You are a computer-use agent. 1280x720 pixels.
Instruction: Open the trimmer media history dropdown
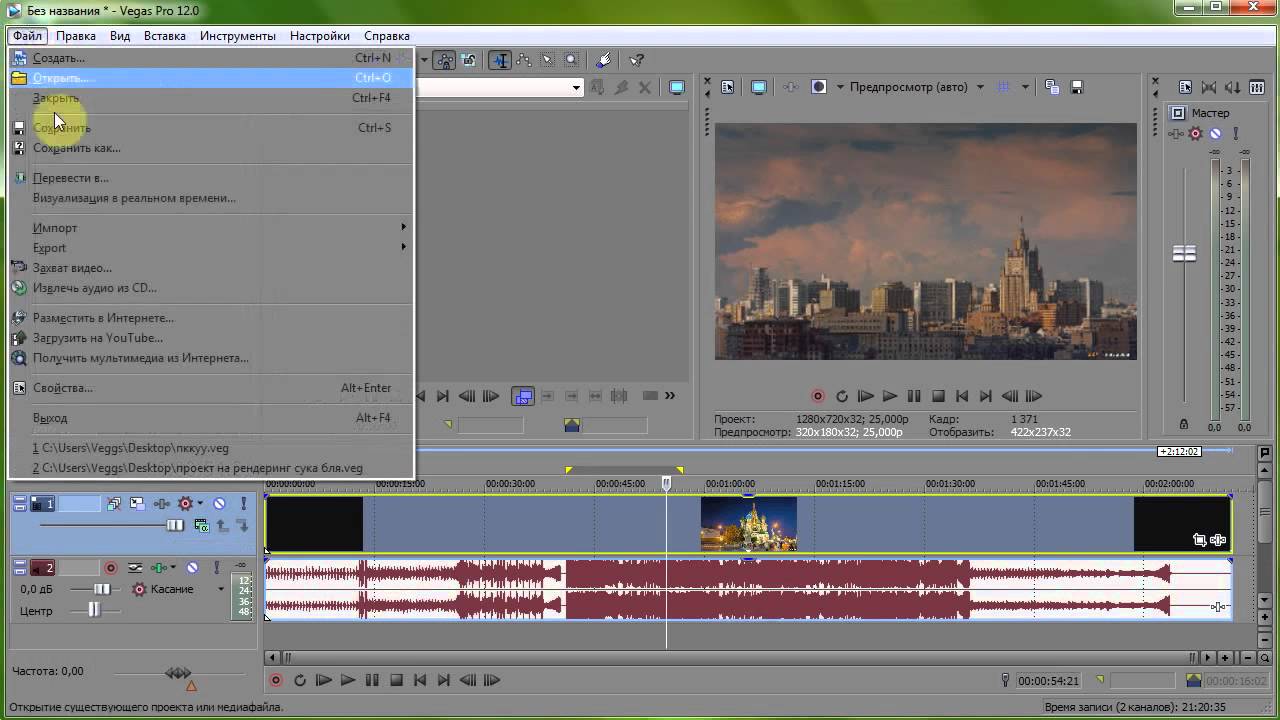coord(576,88)
